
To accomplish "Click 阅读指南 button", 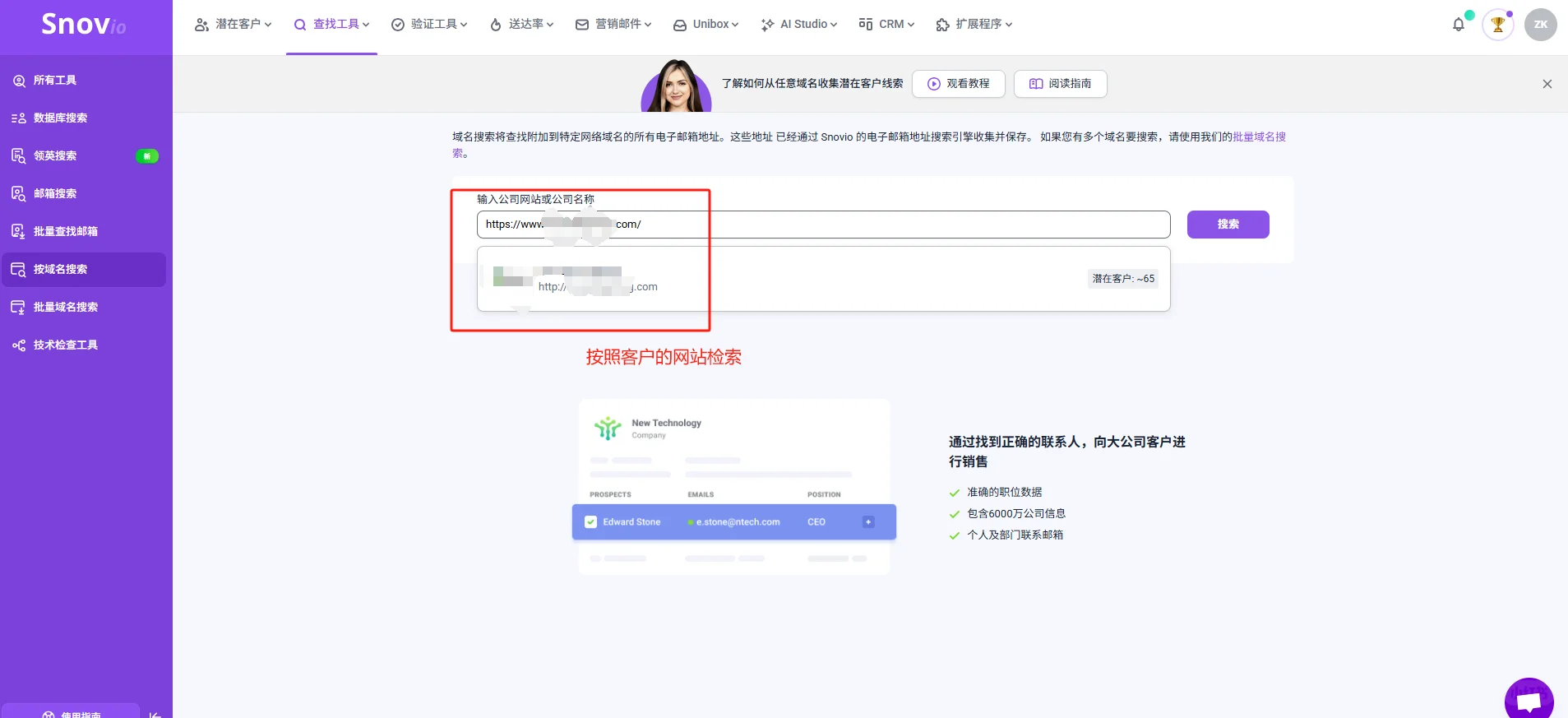I will point(1061,84).
